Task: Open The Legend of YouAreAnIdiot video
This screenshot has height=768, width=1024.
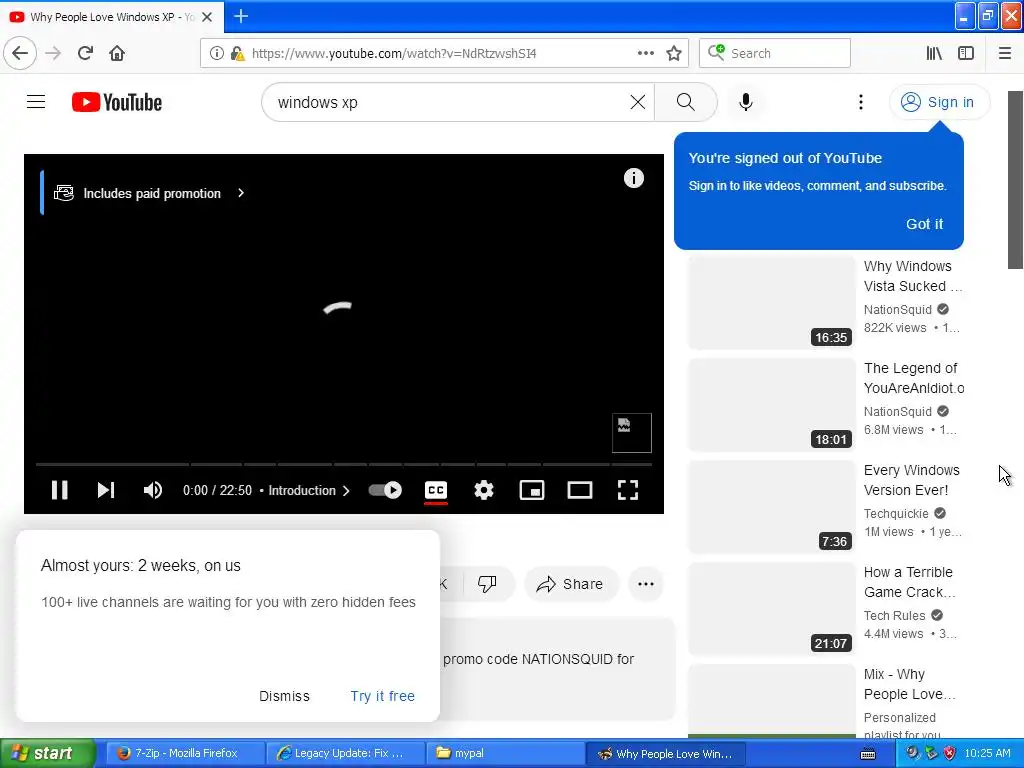Action: click(x=914, y=378)
